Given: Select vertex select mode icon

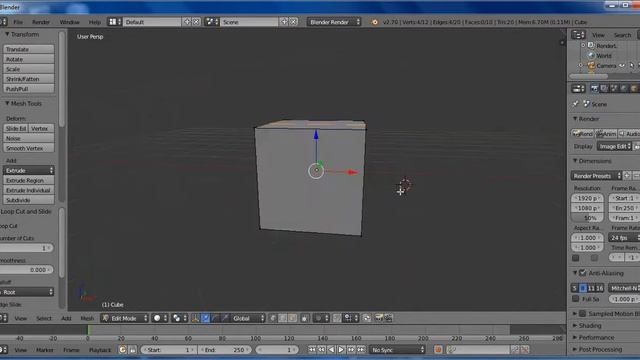Looking at the screenshot, I should (x=273, y=318).
